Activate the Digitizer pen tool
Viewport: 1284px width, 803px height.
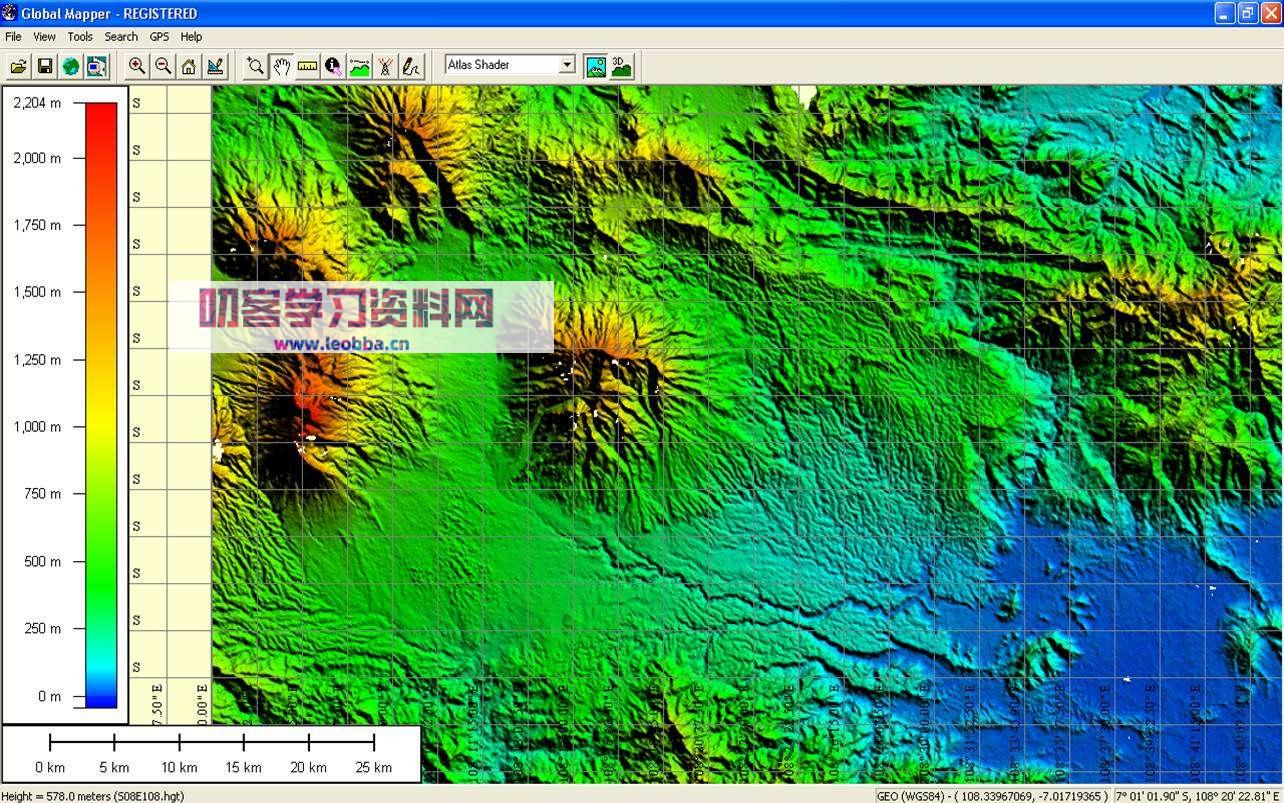pos(411,65)
